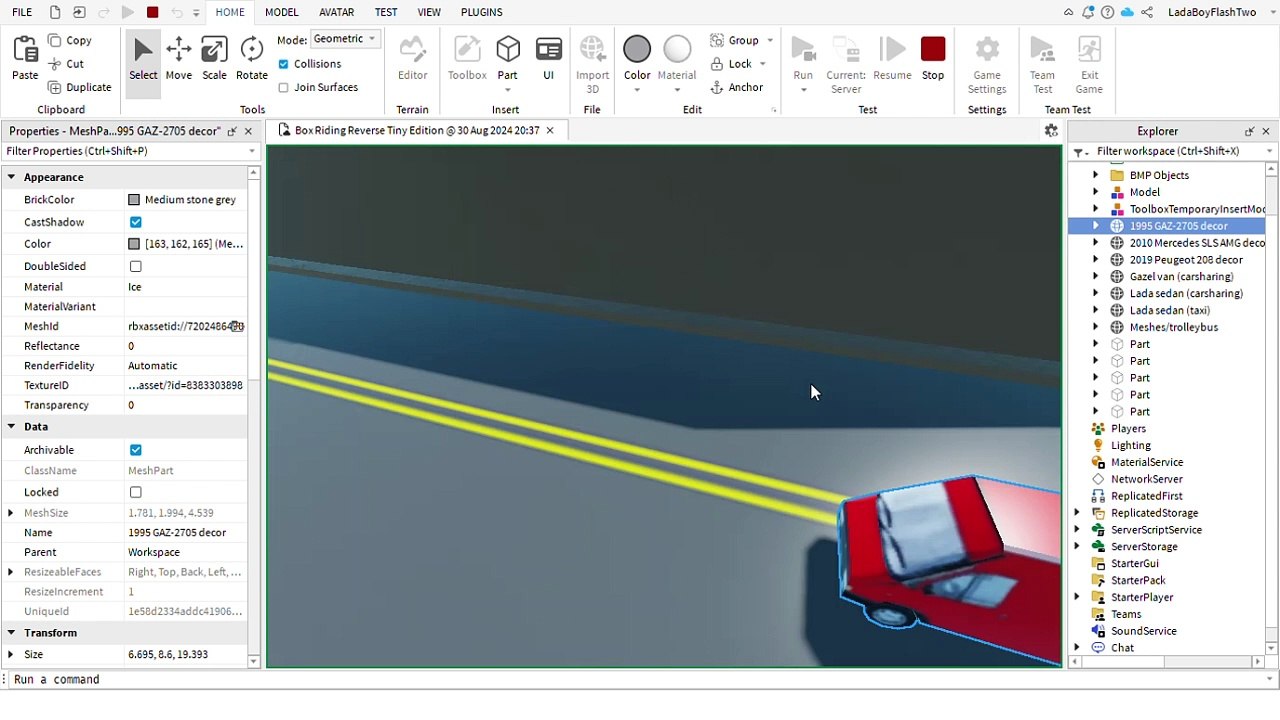
Task: Open the Run dropdown arrow
Action: (x=803, y=90)
